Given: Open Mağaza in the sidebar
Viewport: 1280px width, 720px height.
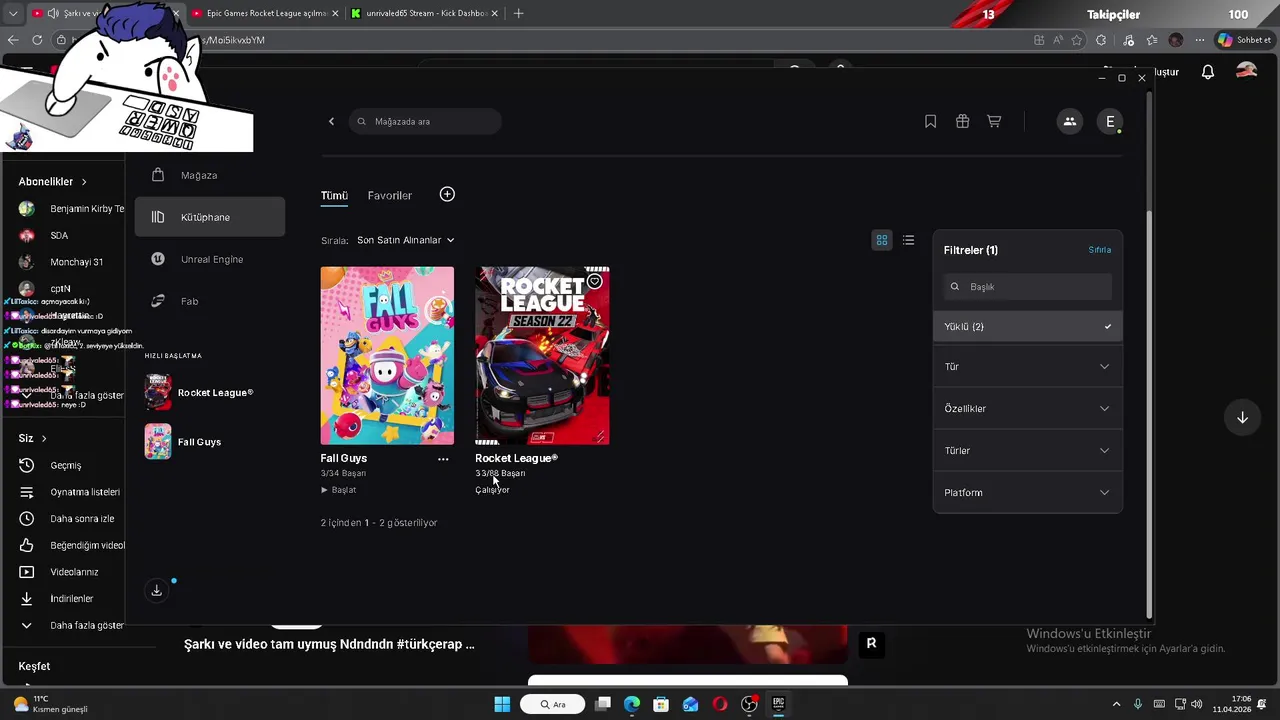Looking at the screenshot, I should click(x=210, y=175).
